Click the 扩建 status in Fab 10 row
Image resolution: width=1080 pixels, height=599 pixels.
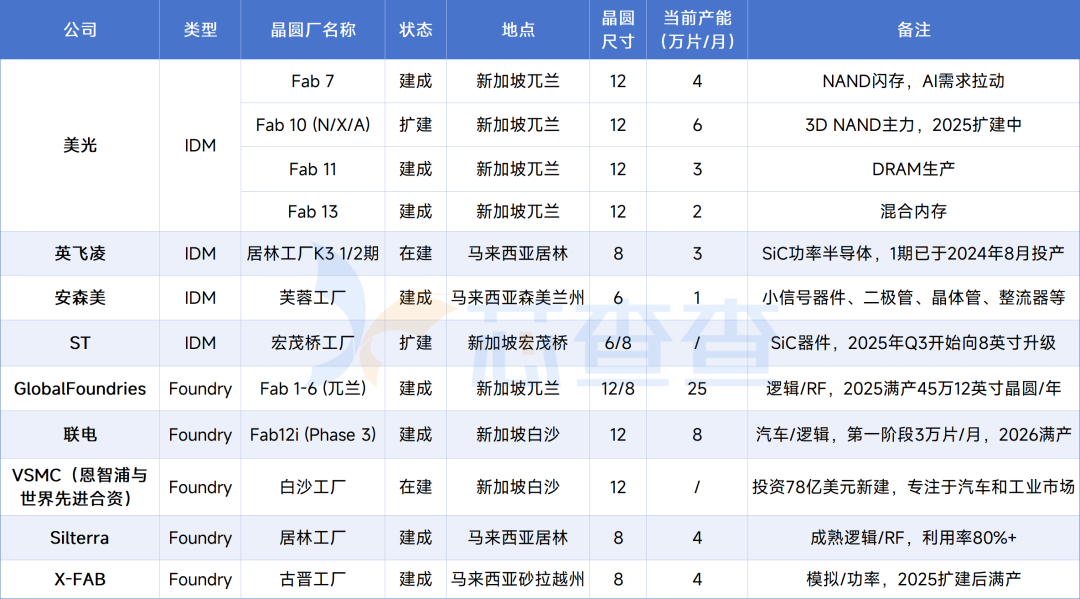[415, 125]
